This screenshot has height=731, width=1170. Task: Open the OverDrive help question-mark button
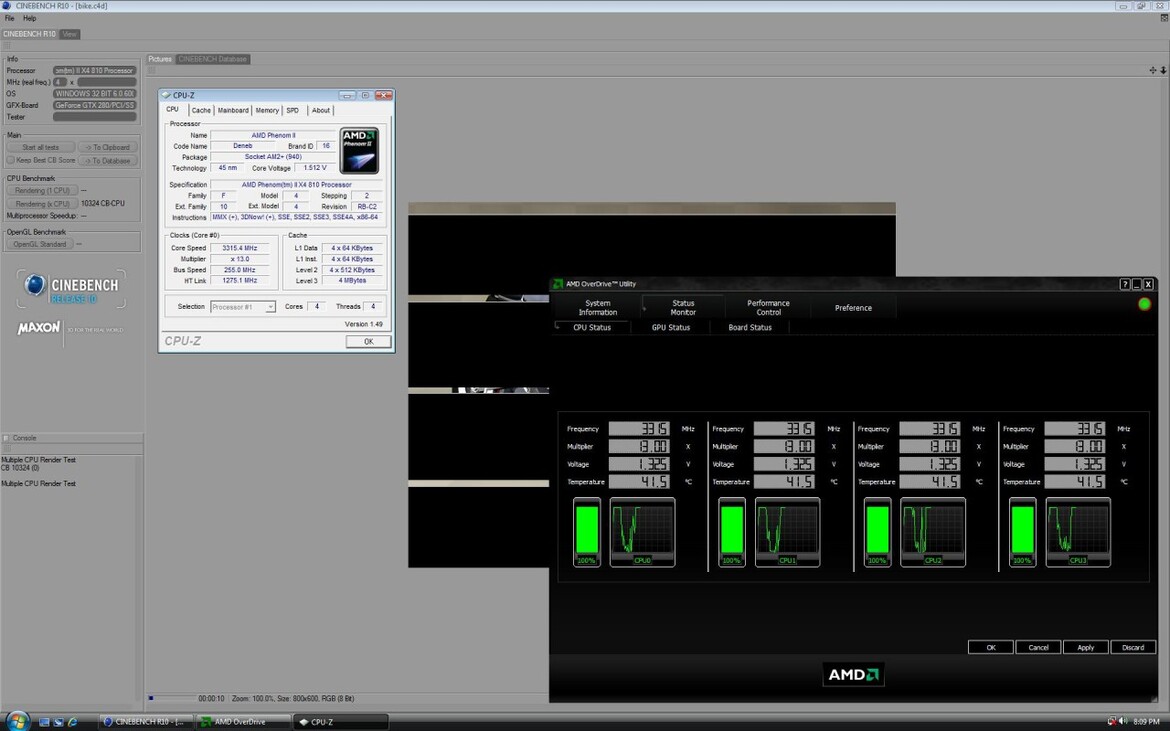(1124, 284)
